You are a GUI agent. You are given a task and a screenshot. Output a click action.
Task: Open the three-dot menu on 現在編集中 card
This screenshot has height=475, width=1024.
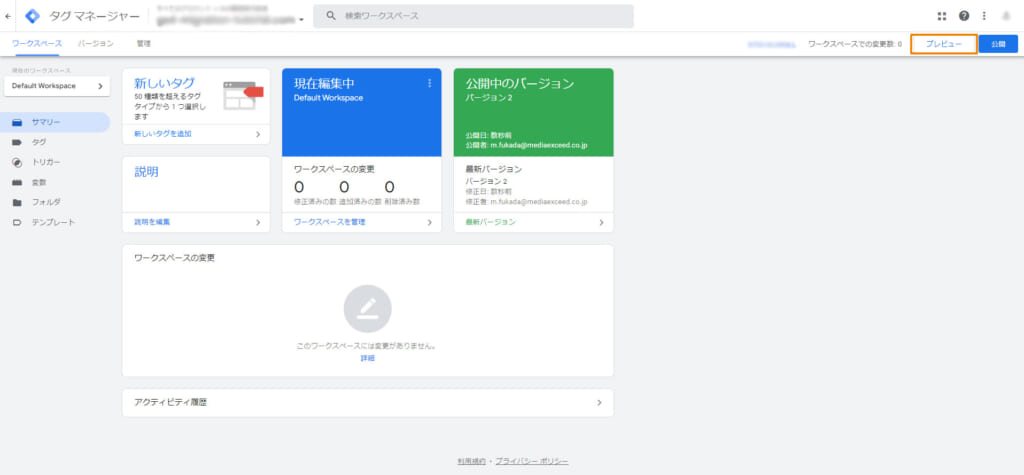click(430, 83)
